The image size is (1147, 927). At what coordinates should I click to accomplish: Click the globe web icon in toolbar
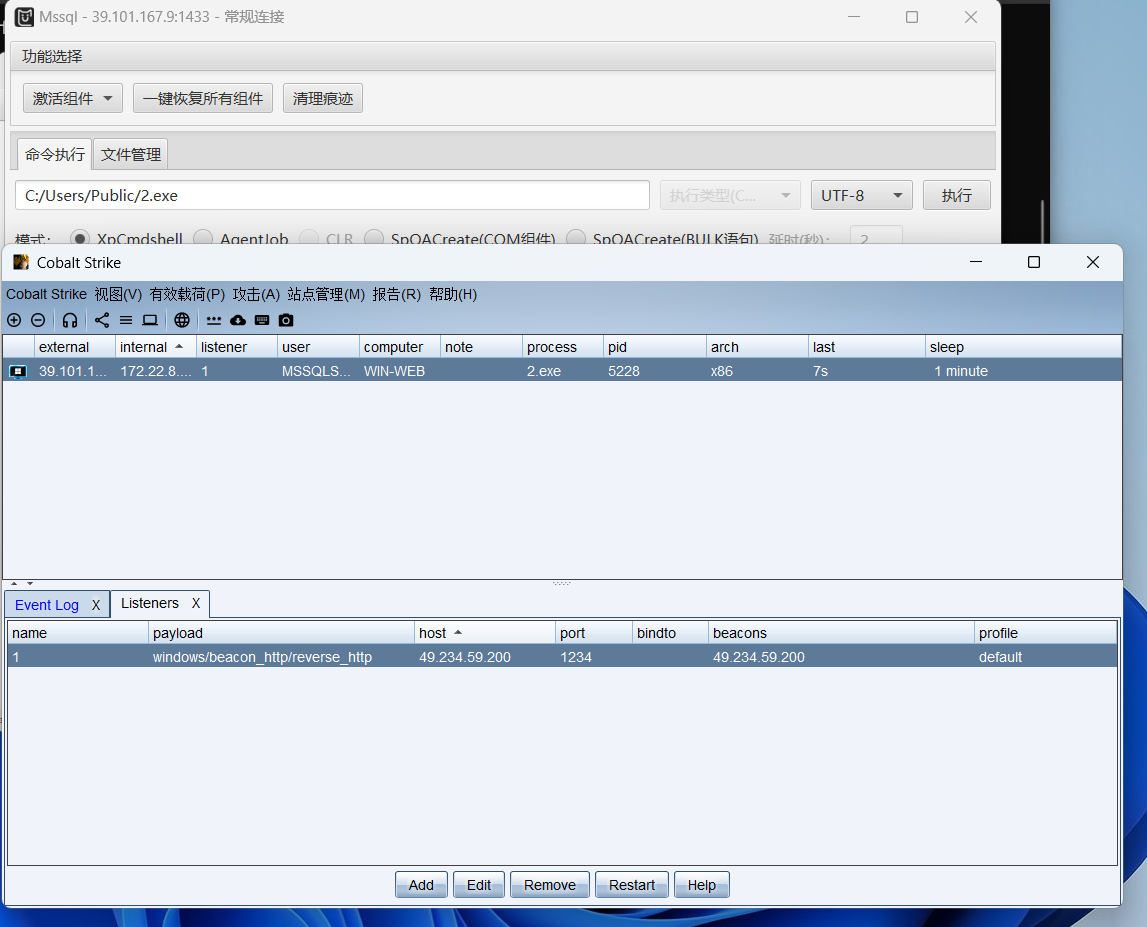(x=182, y=320)
